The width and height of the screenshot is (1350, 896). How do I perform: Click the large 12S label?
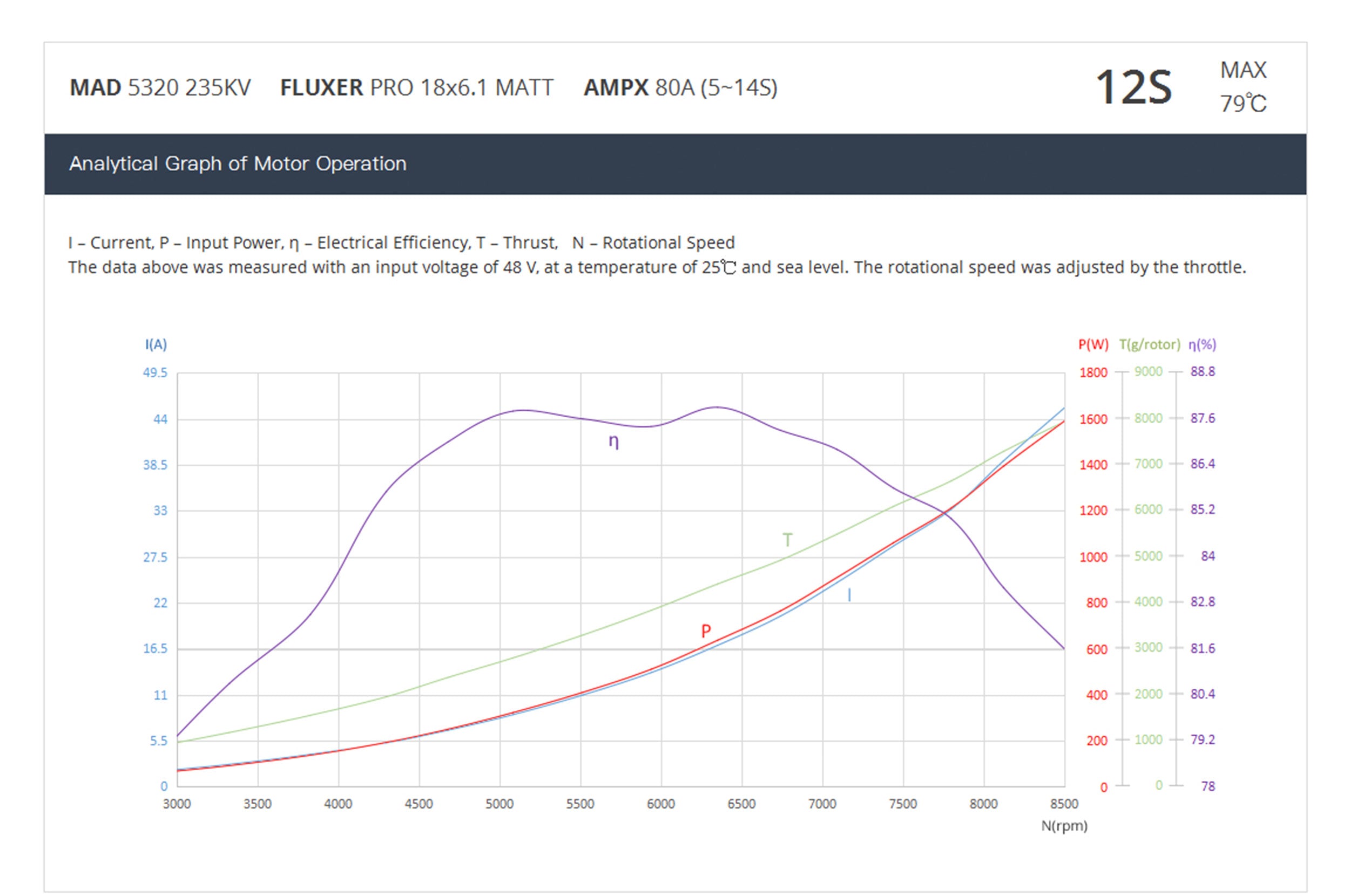click(1133, 87)
